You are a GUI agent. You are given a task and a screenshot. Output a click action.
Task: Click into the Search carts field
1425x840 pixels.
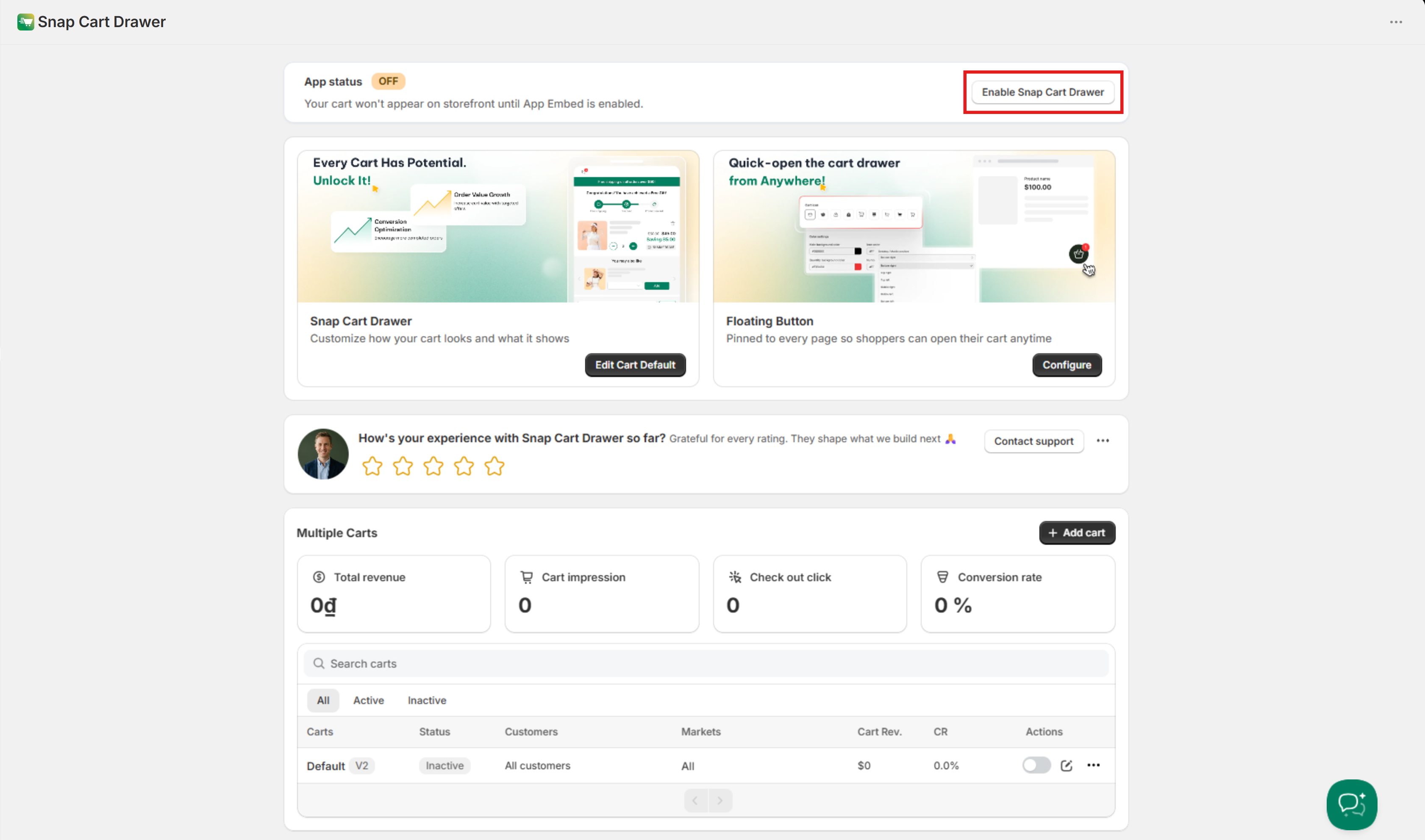click(706, 663)
